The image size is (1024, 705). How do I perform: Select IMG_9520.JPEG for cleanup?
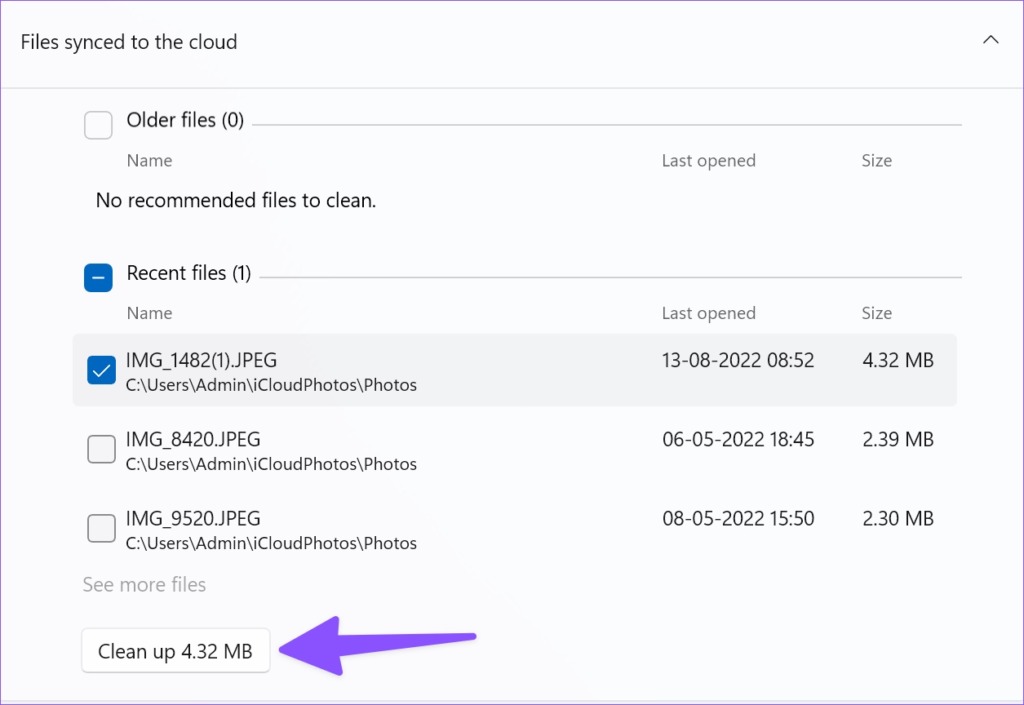101,528
